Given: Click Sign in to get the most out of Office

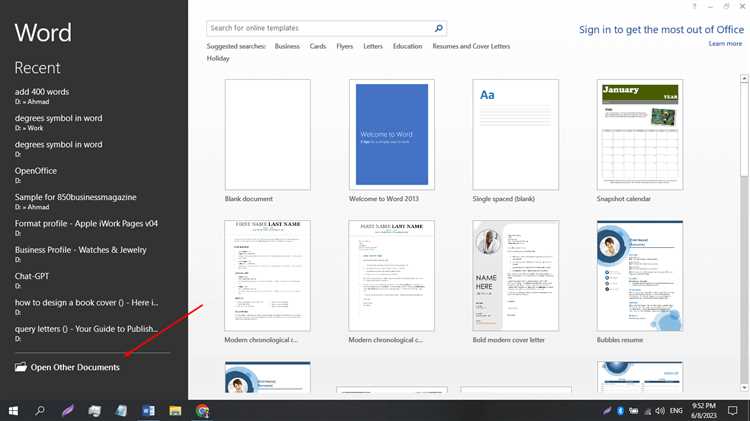Looking at the screenshot, I should [x=661, y=30].
